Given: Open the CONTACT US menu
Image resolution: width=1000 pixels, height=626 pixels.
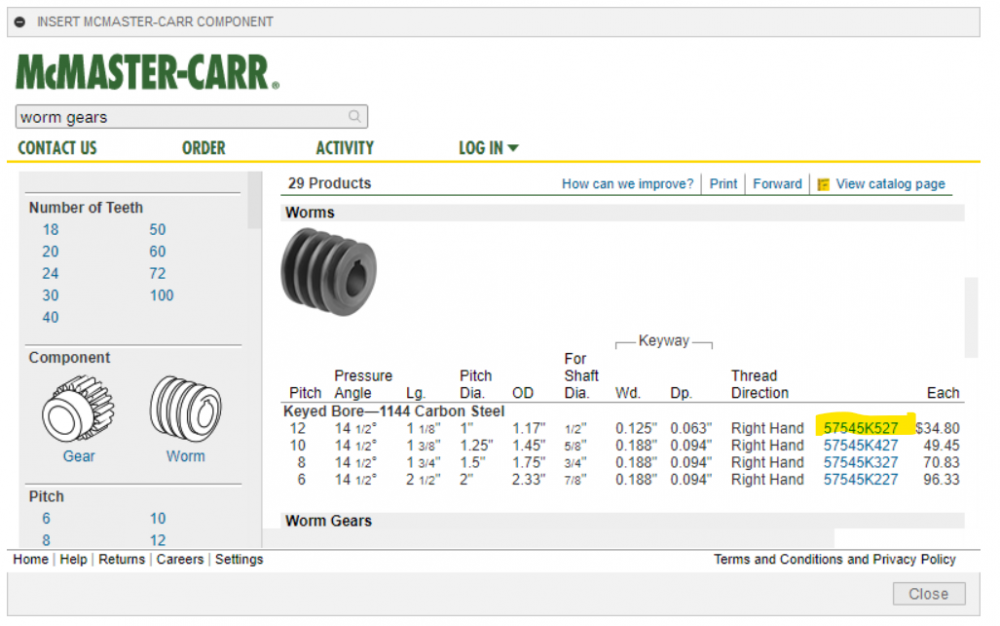Looking at the screenshot, I should tap(57, 148).
